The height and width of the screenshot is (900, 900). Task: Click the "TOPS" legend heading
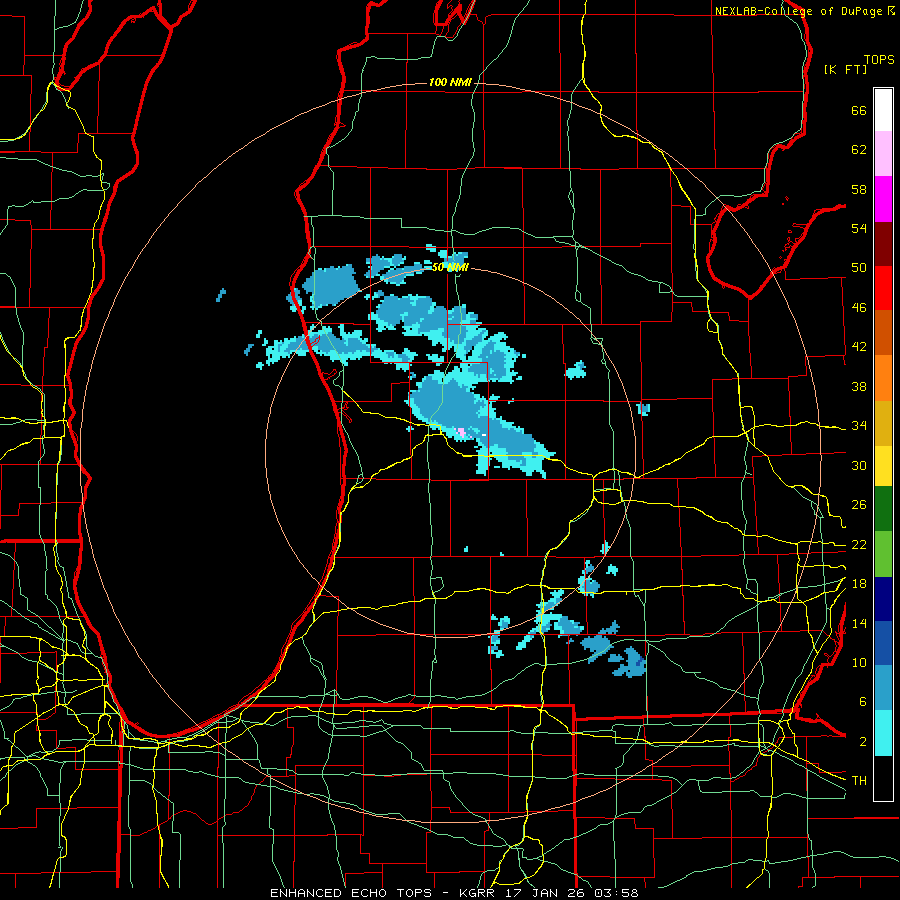[x=879, y=60]
